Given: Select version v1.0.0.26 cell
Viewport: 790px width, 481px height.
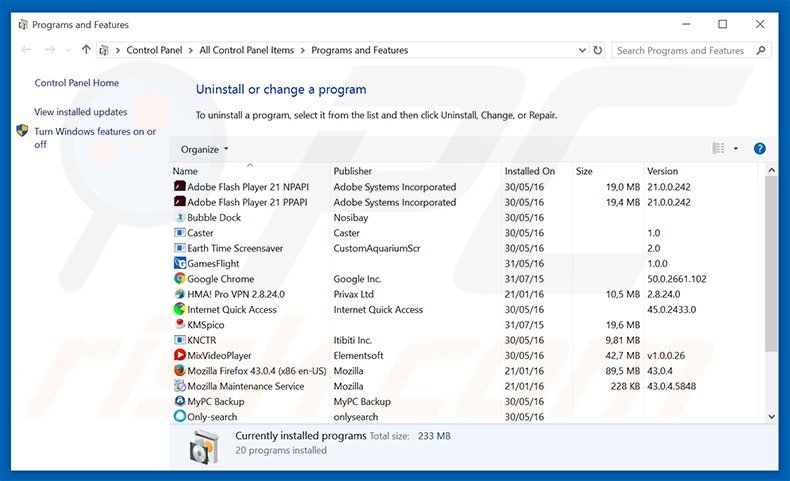Looking at the screenshot, I should (x=666, y=356).
